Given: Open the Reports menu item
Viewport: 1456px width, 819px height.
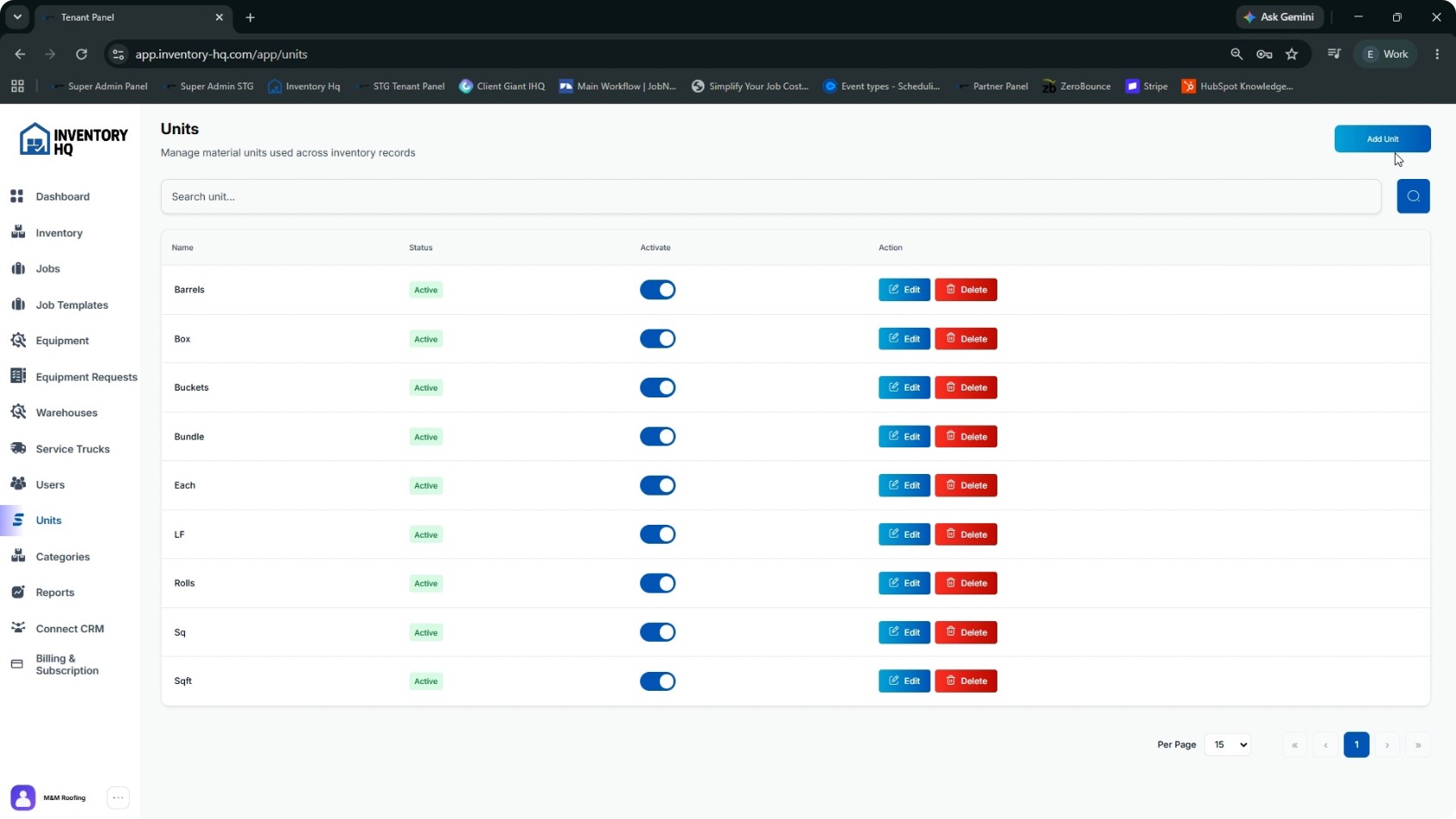Looking at the screenshot, I should coord(55,593).
